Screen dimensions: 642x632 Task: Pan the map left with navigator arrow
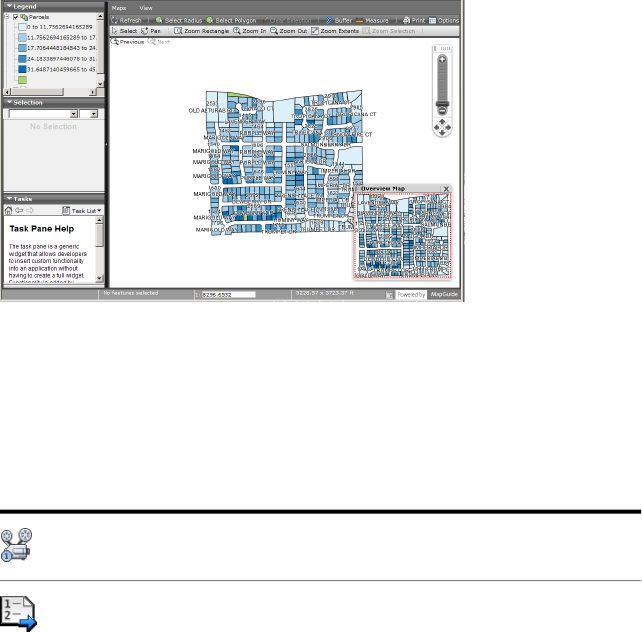437,127
